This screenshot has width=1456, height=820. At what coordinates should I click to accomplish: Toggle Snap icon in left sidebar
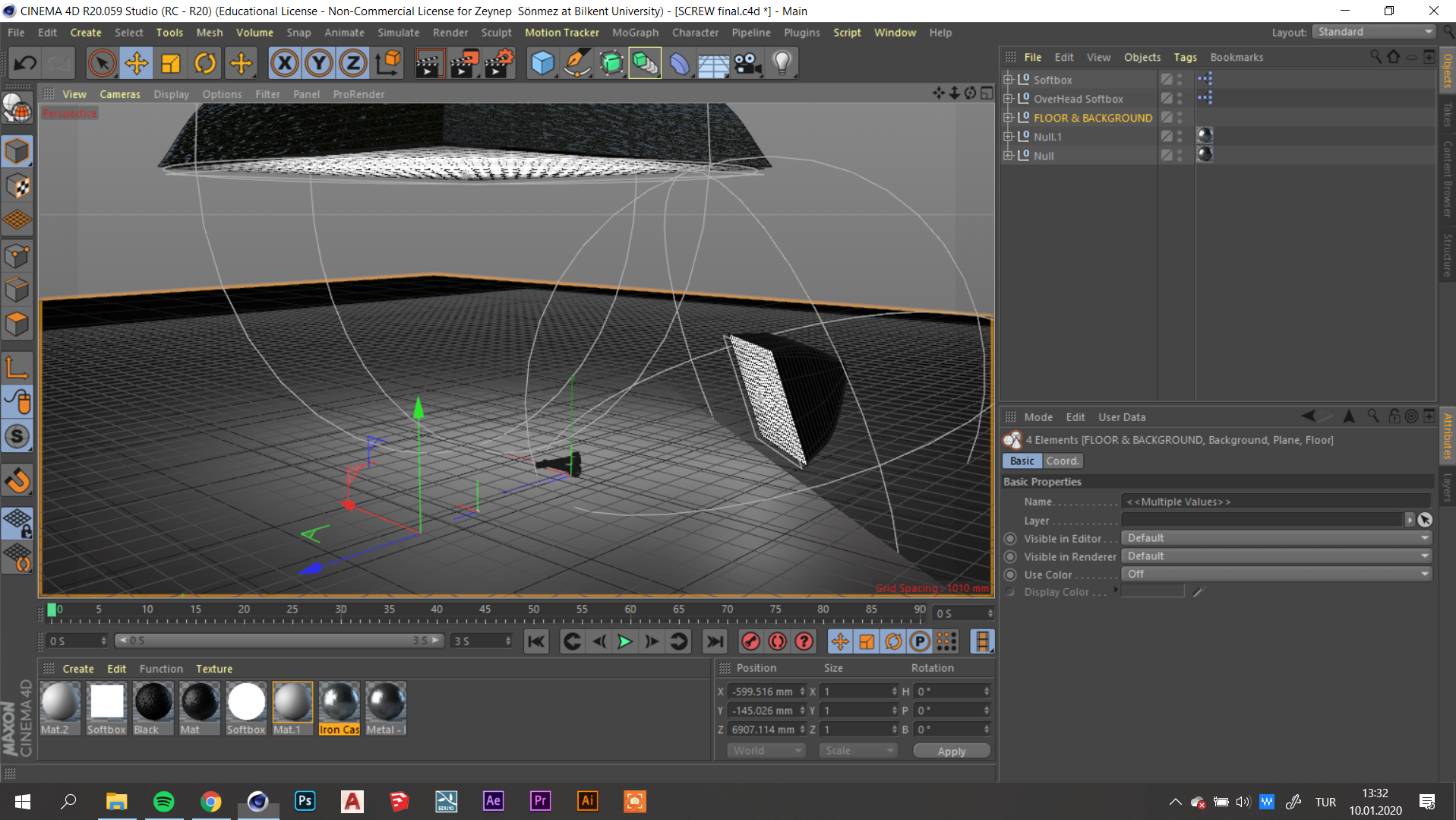pos(17,436)
